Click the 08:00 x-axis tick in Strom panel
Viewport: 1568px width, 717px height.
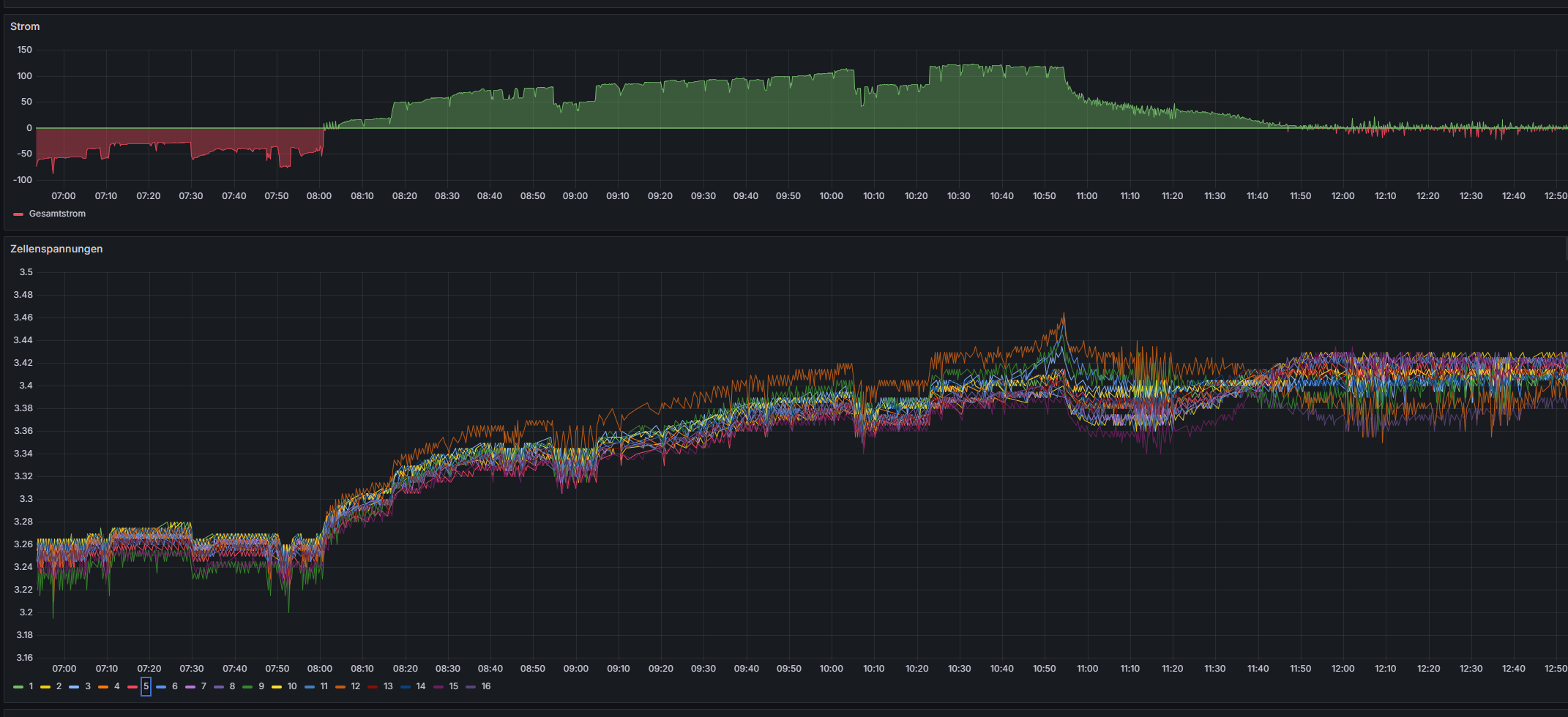(319, 196)
